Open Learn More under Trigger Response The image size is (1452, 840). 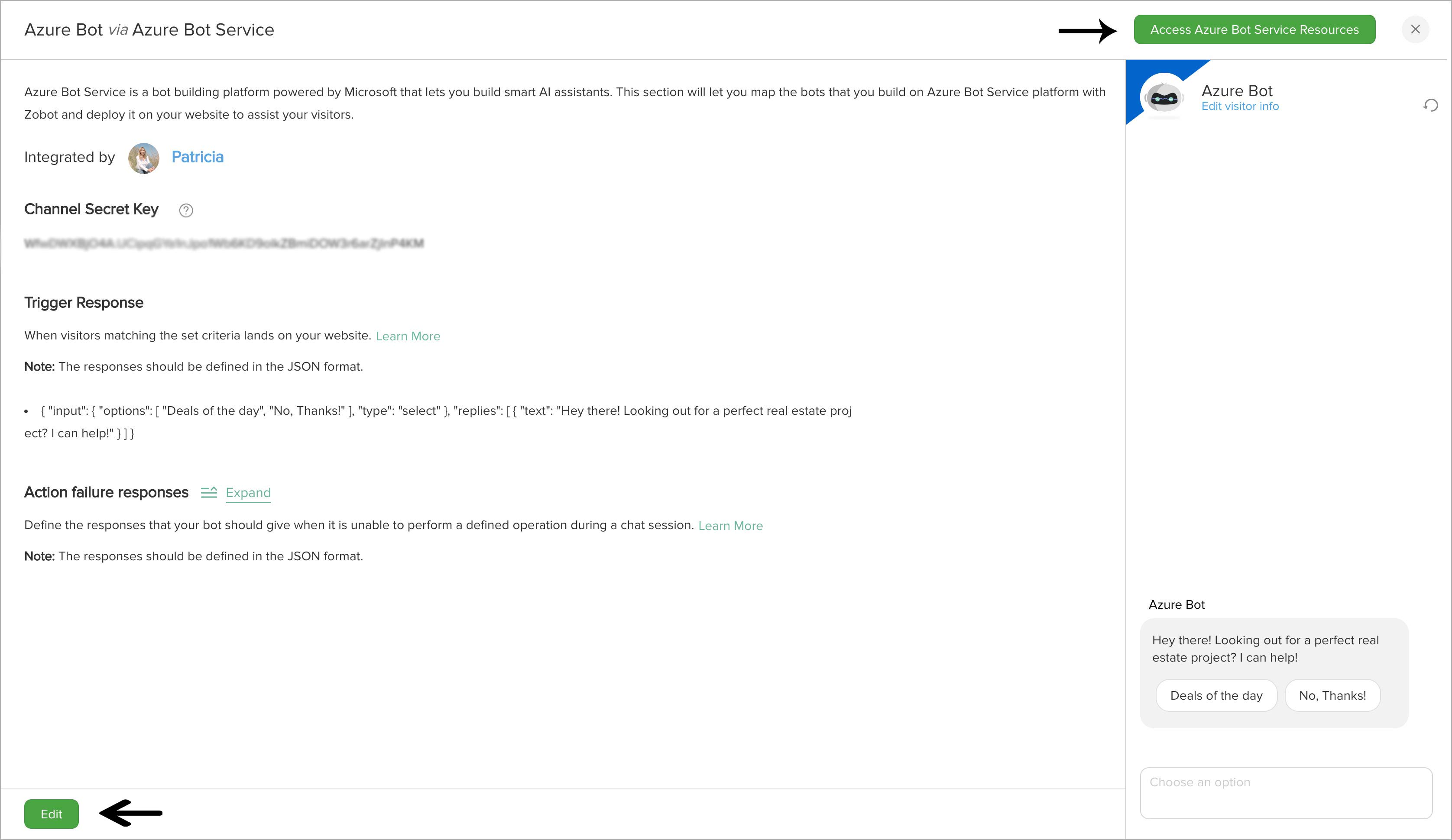point(408,336)
